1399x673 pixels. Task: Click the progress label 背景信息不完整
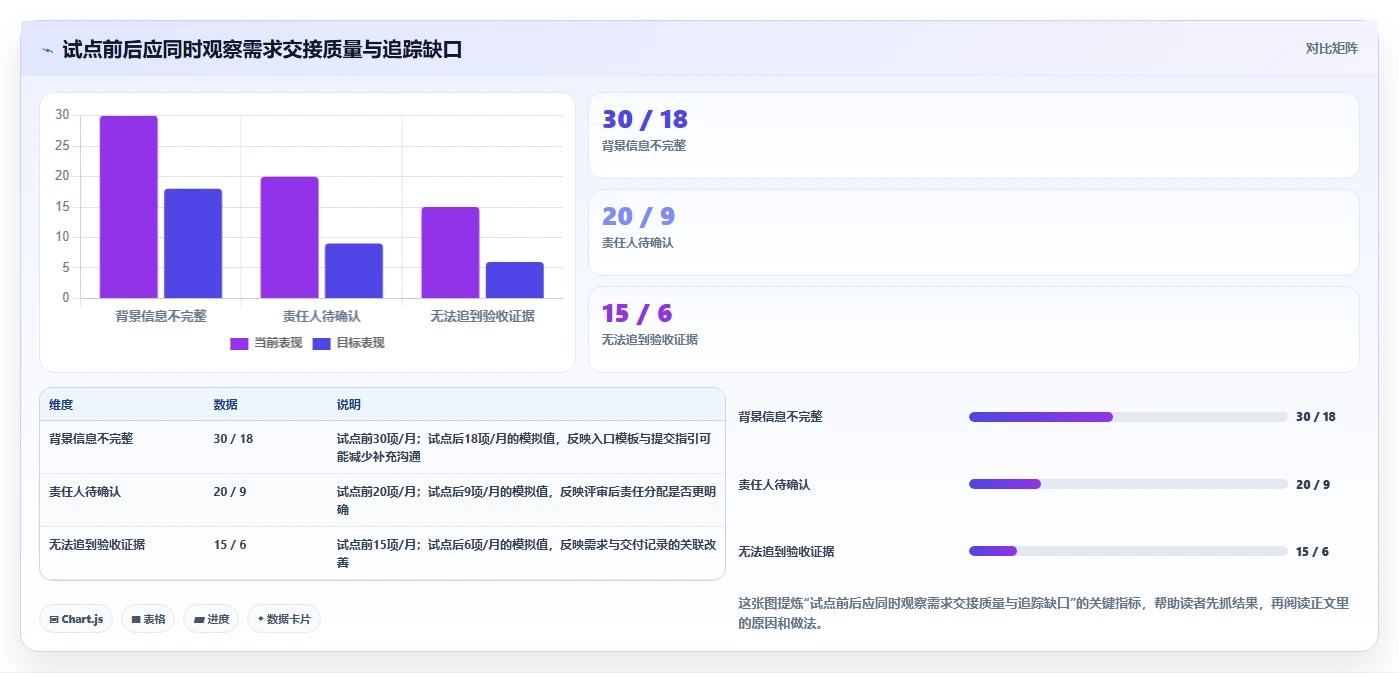click(780, 417)
